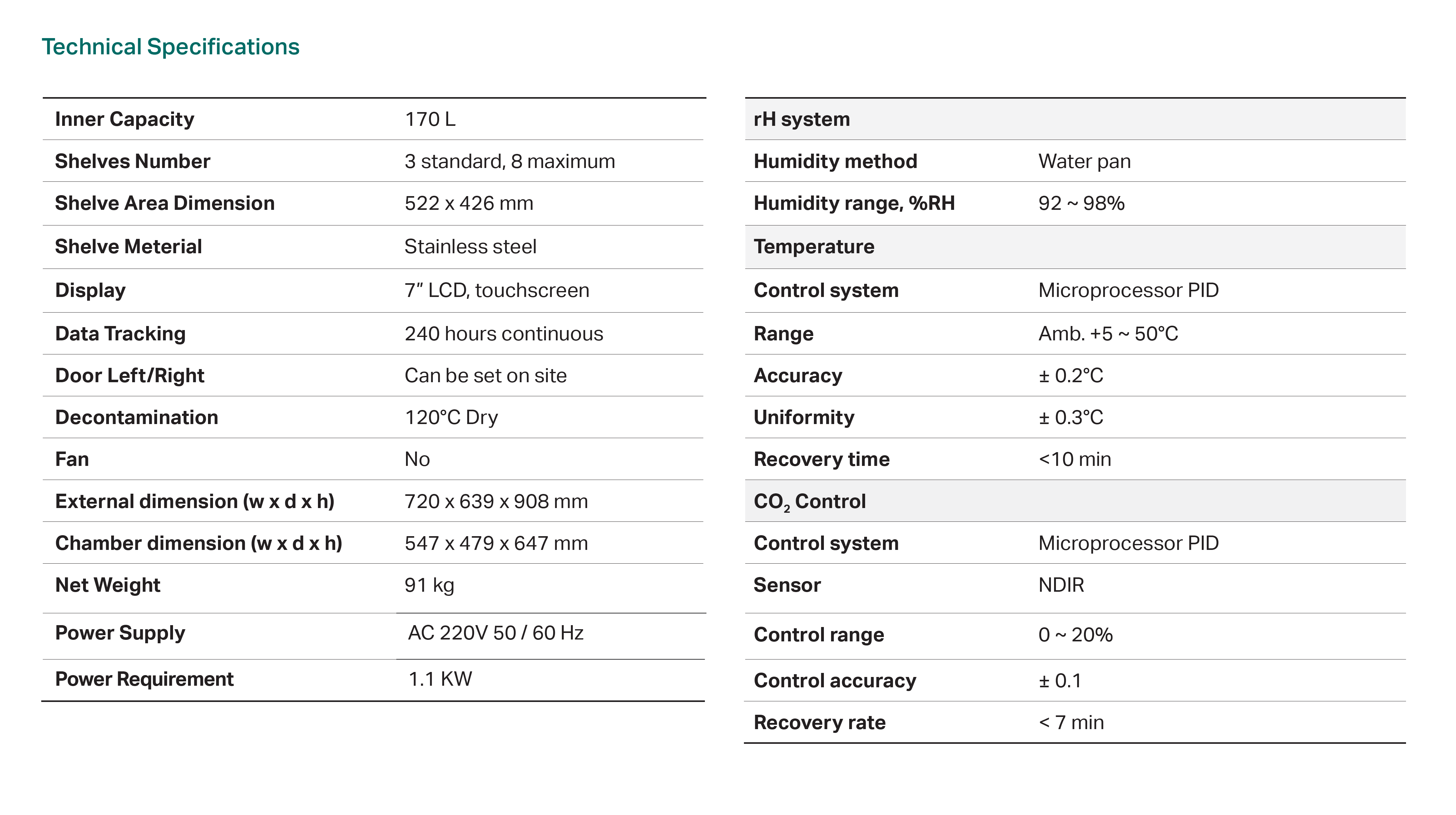The image size is (1456, 815).
Task: Select the Water pan humidity value
Action: tap(1084, 162)
